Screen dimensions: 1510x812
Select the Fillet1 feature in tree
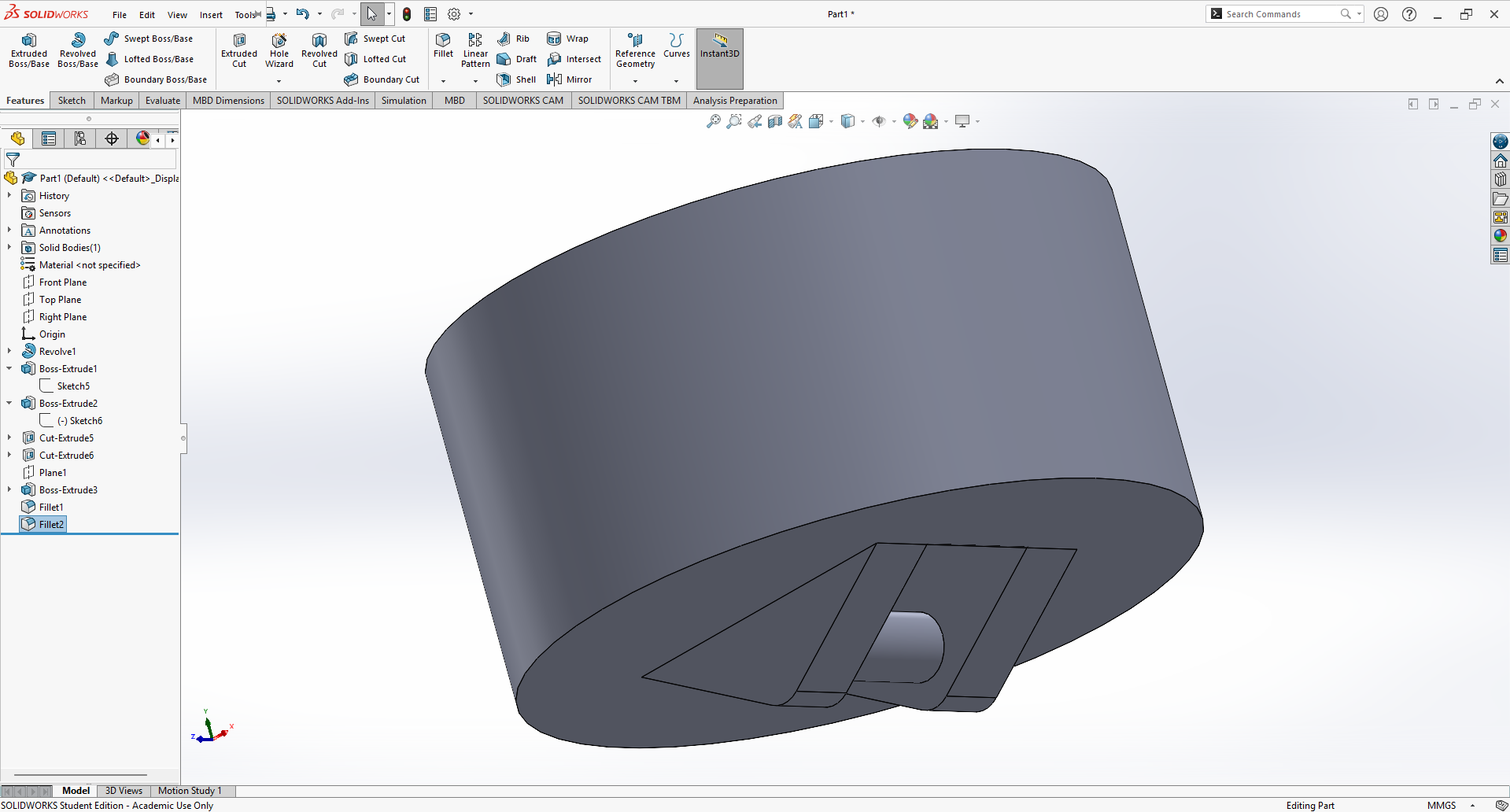[51, 507]
